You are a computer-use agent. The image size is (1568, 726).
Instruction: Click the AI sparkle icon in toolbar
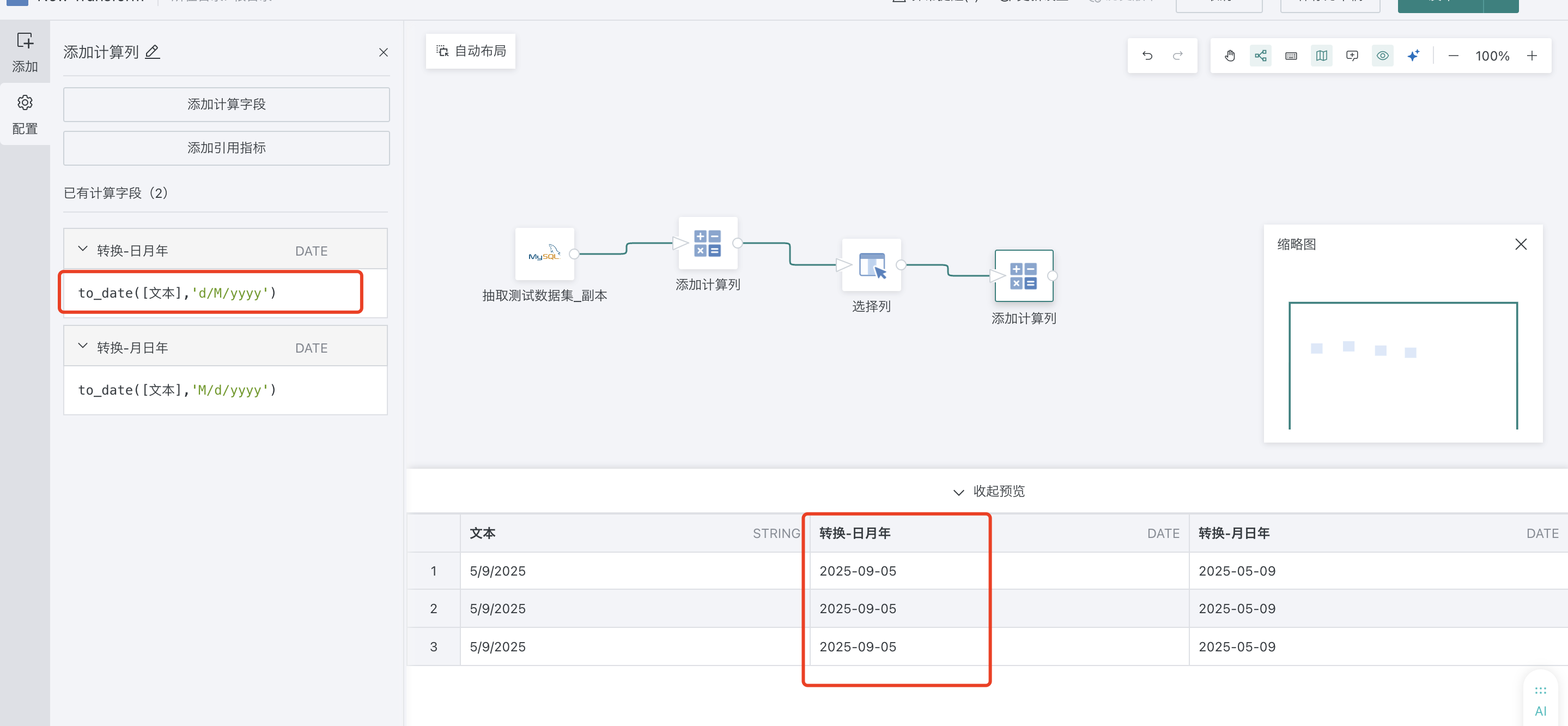[x=1413, y=56]
